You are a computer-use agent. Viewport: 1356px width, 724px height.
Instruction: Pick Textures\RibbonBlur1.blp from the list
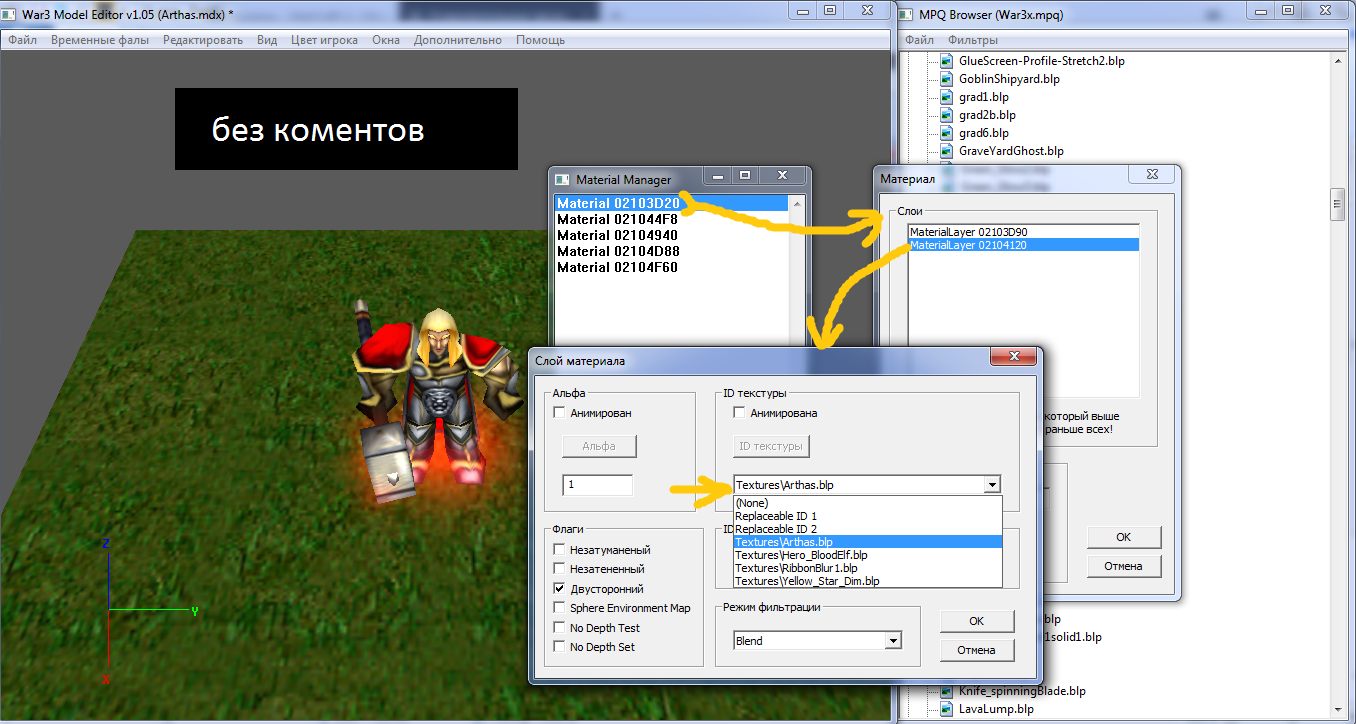pyautogui.click(x=867, y=568)
